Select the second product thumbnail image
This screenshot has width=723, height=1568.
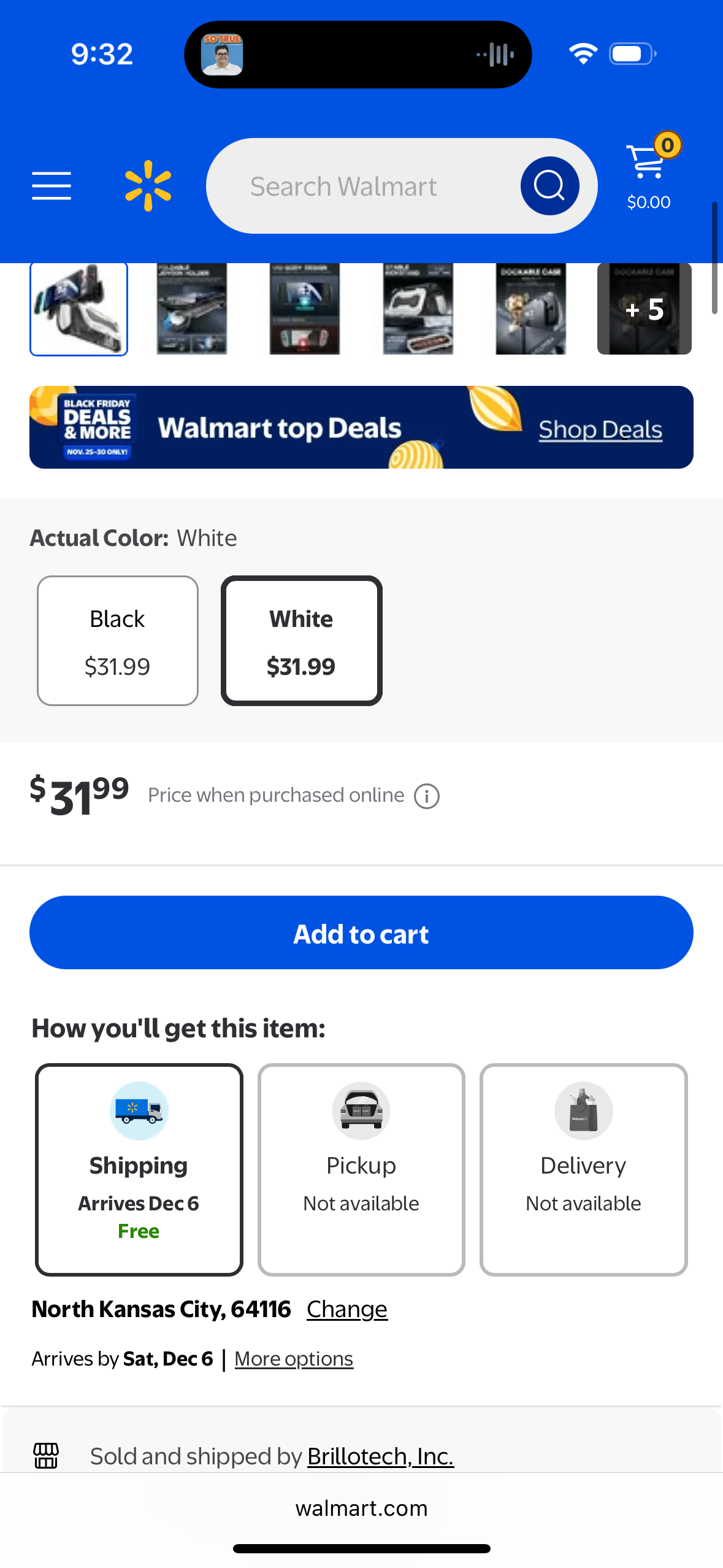coord(192,309)
